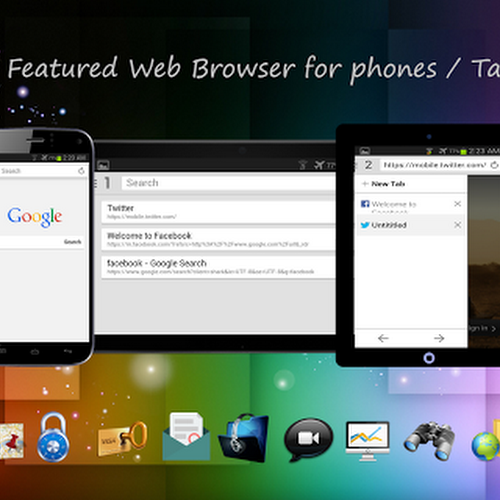
Task: Close the Welcome to Facebook tab
Action: pos(458,204)
